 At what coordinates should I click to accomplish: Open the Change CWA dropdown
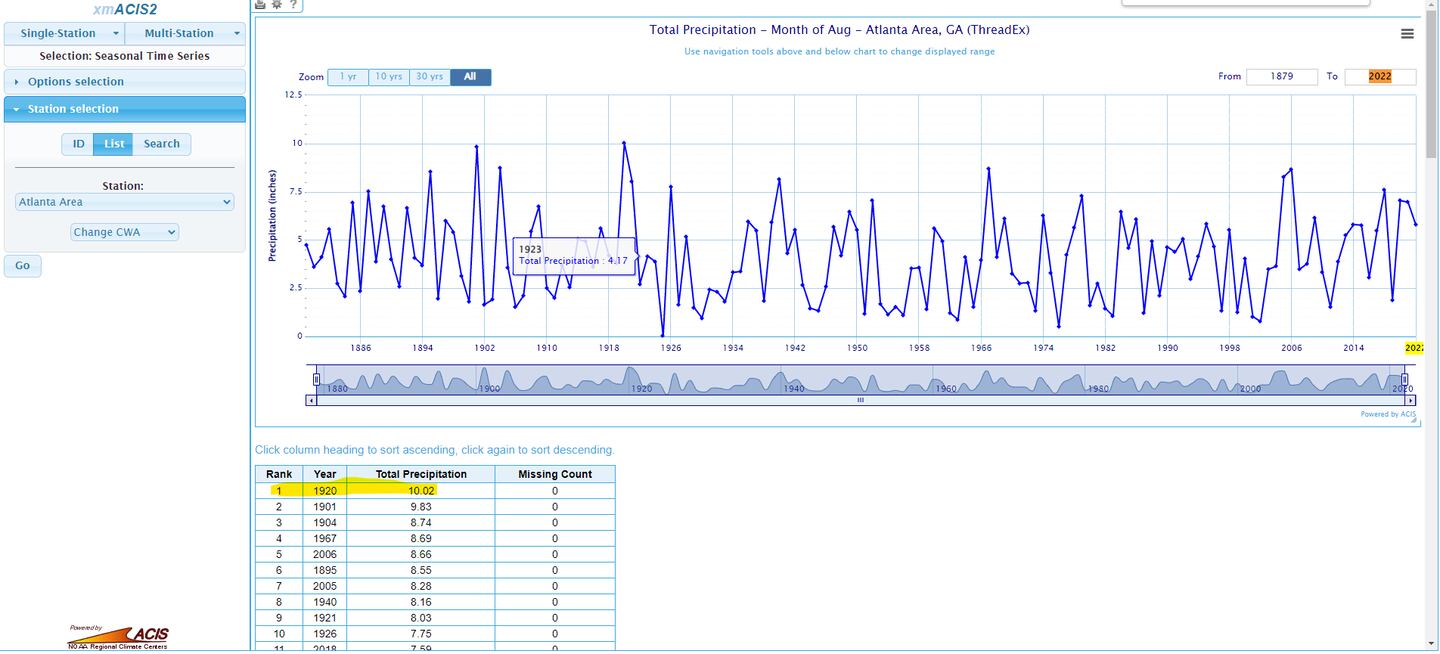click(125, 232)
